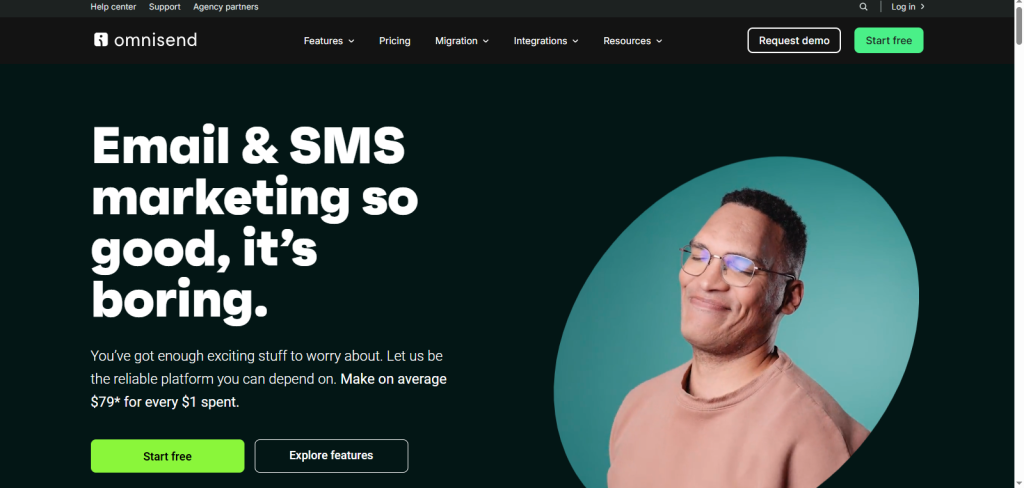
Task: Click the search magnifier icon
Action: point(863,7)
